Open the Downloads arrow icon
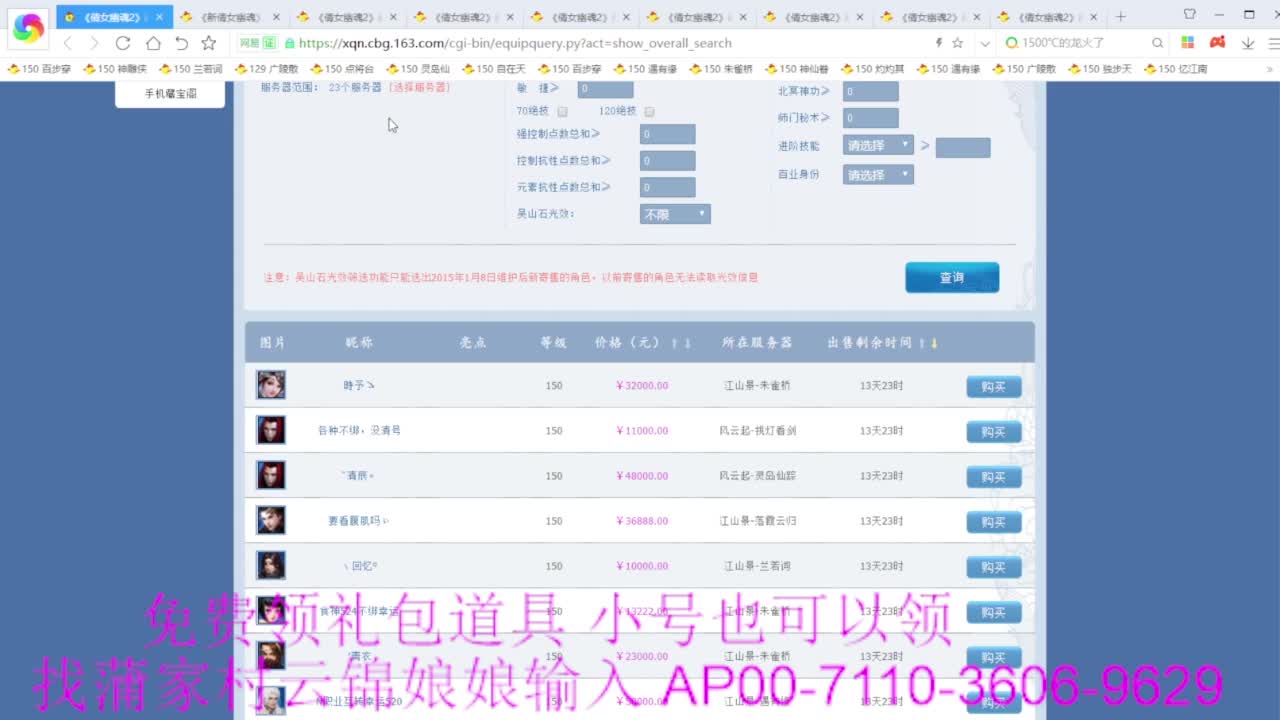Screen dimensions: 1280x720 pos(1247,43)
